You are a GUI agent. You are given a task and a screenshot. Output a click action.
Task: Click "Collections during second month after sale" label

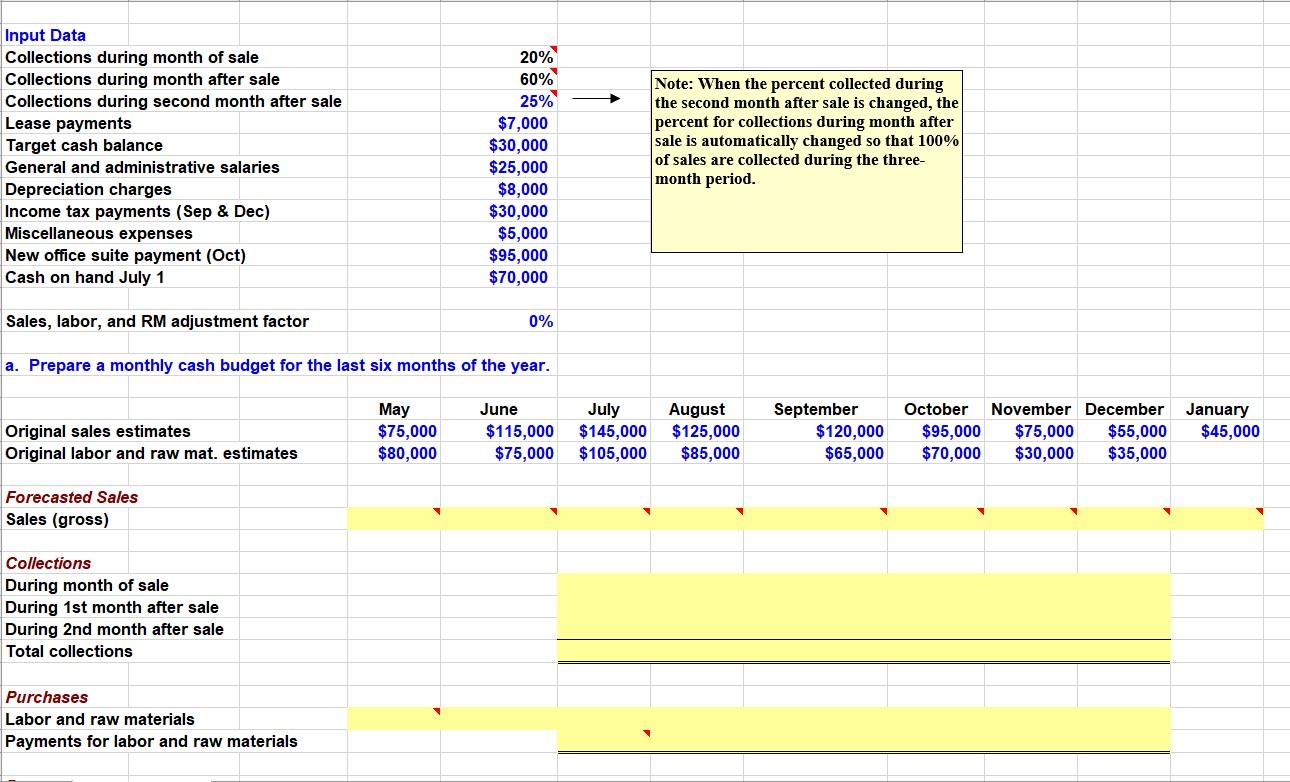pyautogui.click(x=174, y=101)
